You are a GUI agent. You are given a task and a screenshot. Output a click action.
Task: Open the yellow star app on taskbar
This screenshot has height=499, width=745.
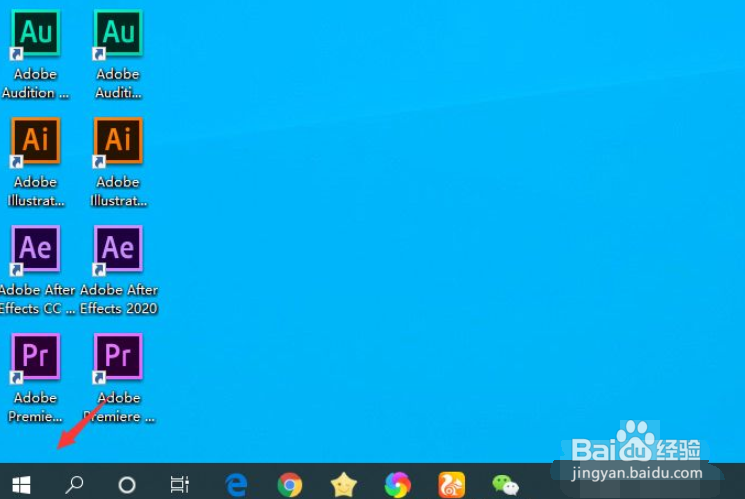pyautogui.click(x=344, y=485)
